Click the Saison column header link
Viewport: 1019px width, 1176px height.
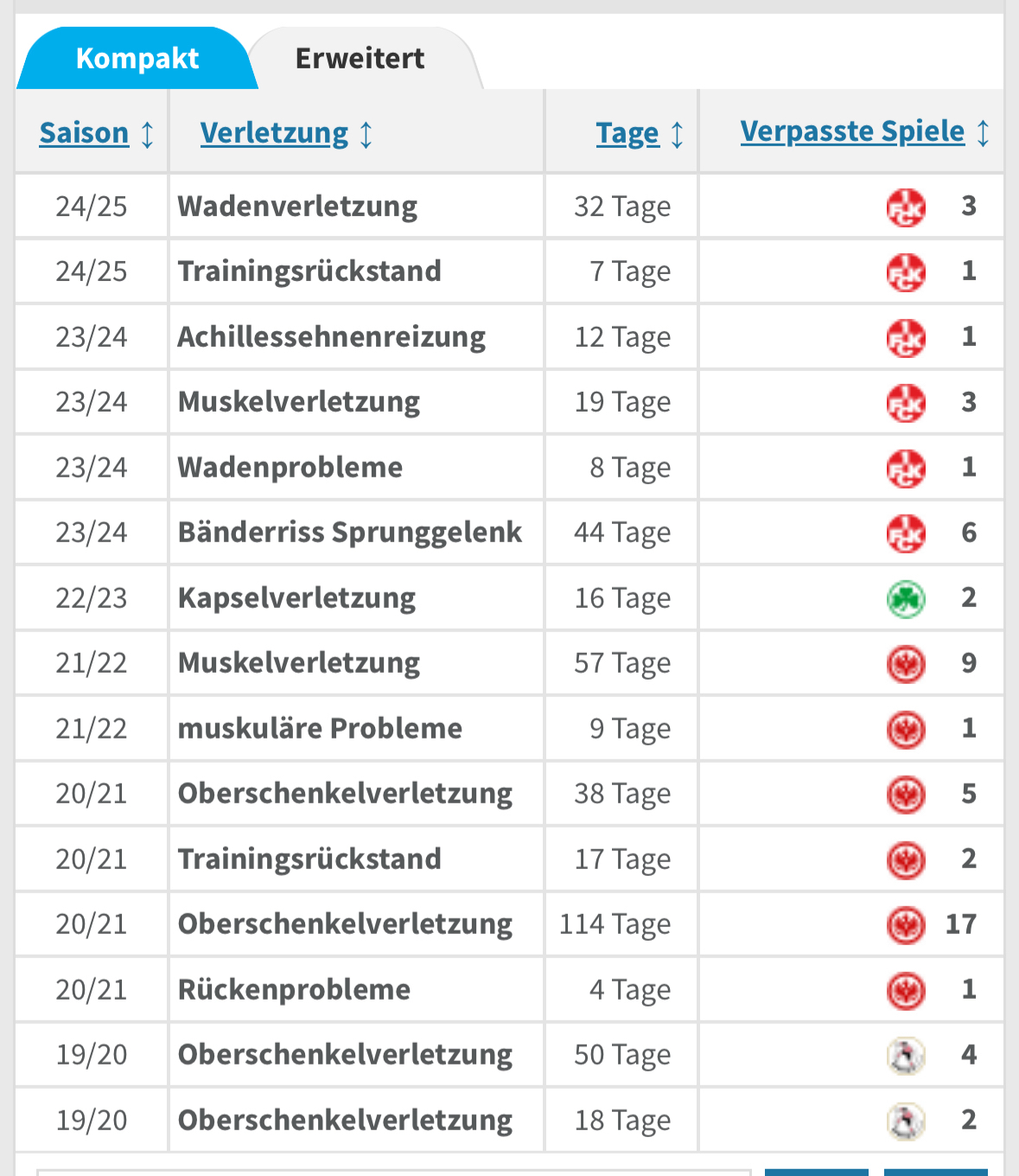pos(84,133)
